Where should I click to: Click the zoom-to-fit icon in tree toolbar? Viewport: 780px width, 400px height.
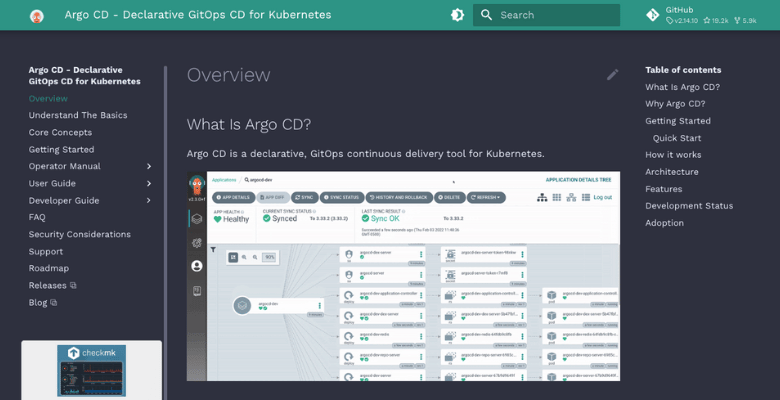233,257
